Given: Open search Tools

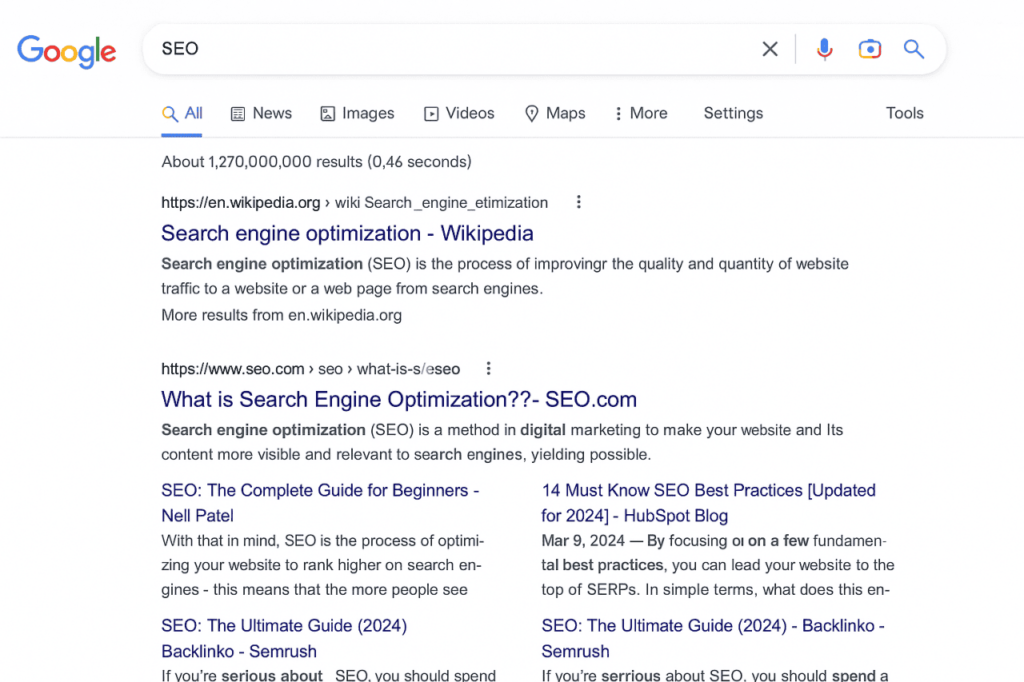Looking at the screenshot, I should point(904,114).
